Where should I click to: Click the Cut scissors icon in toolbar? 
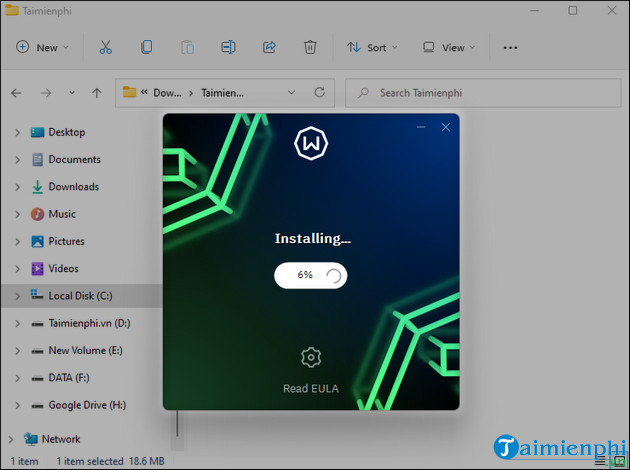click(105, 47)
